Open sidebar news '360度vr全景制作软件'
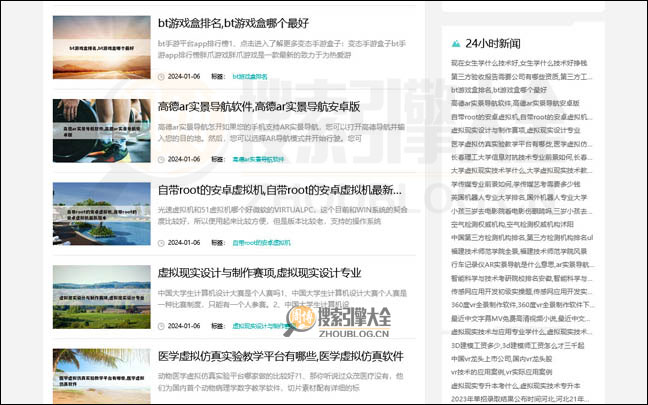Image resolution: width=648 pixels, height=405 pixels. pos(522,305)
